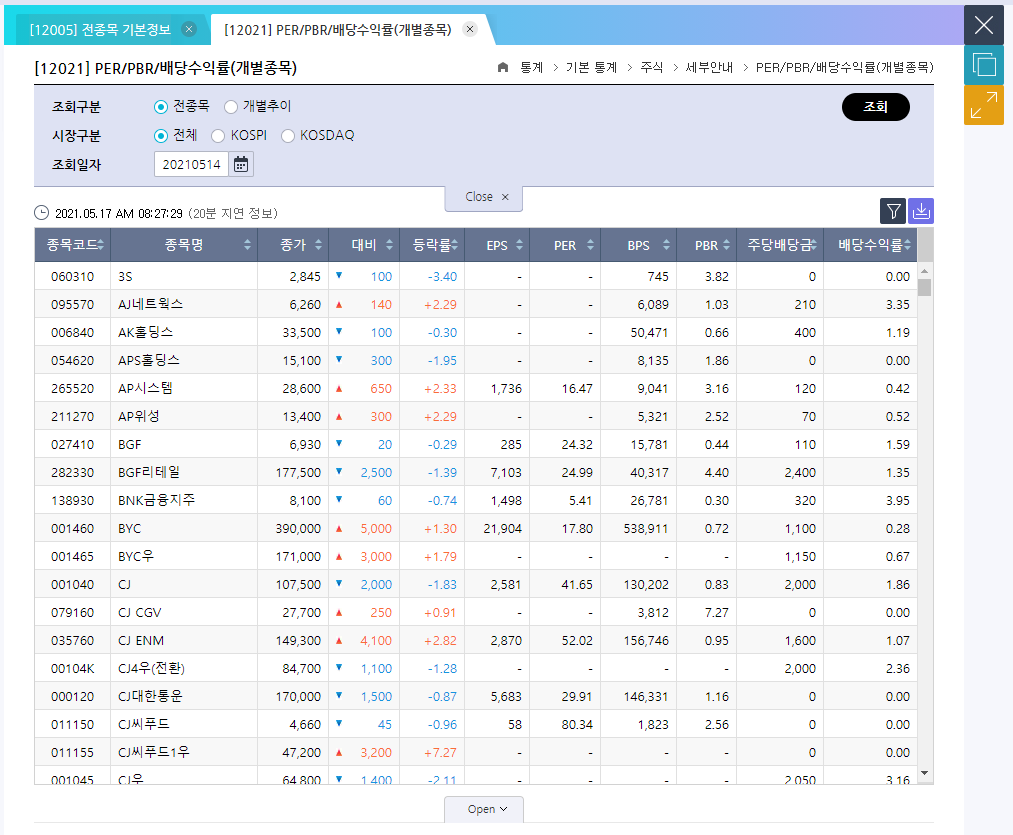
Task: Click the large X close panel icon
Action: [x=984, y=25]
